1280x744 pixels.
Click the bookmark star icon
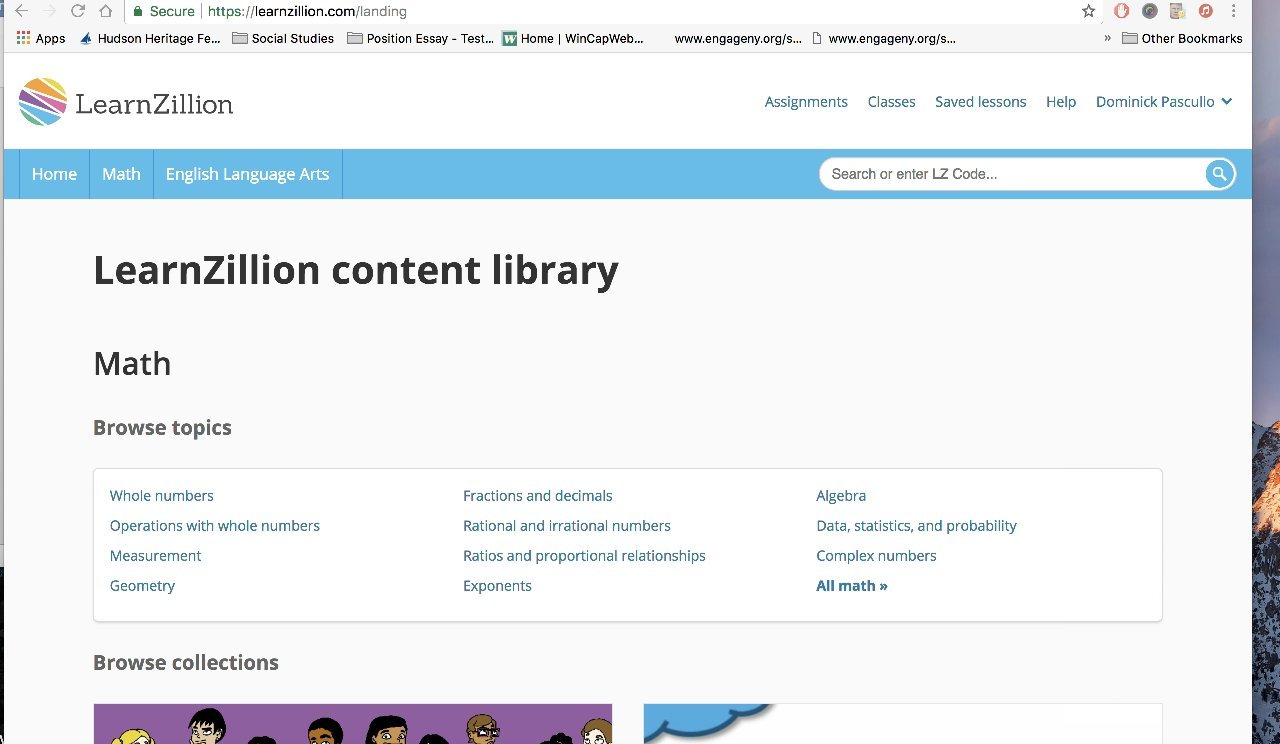pyautogui.click(x=1087, y=11)
